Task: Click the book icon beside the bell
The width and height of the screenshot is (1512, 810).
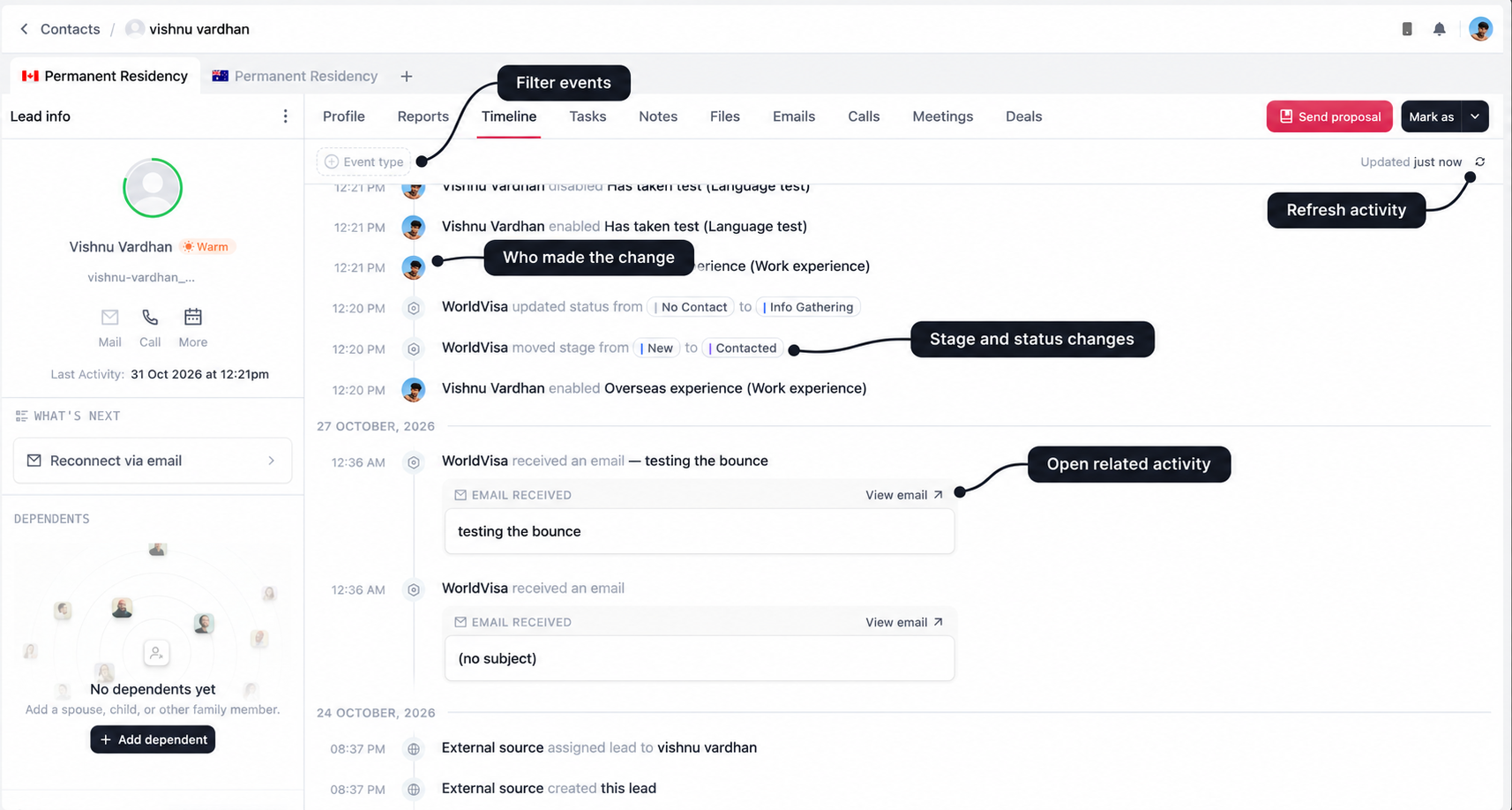Action: [1407, 29]
